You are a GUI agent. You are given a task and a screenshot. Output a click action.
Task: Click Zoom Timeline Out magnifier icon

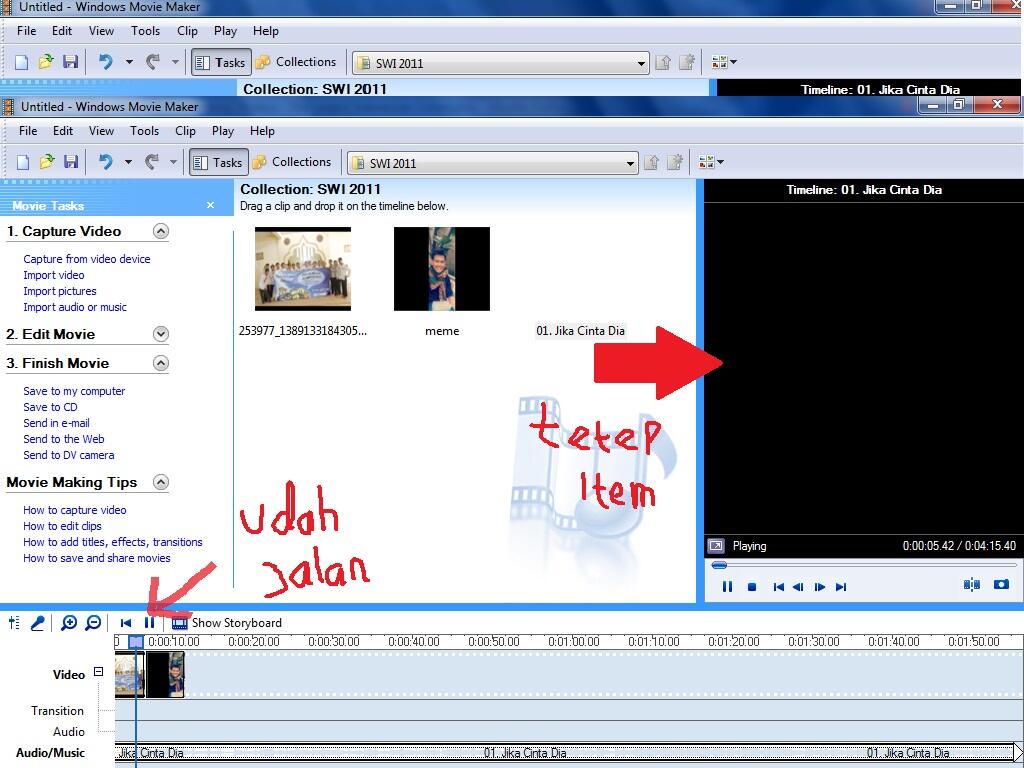coord(93,623)
